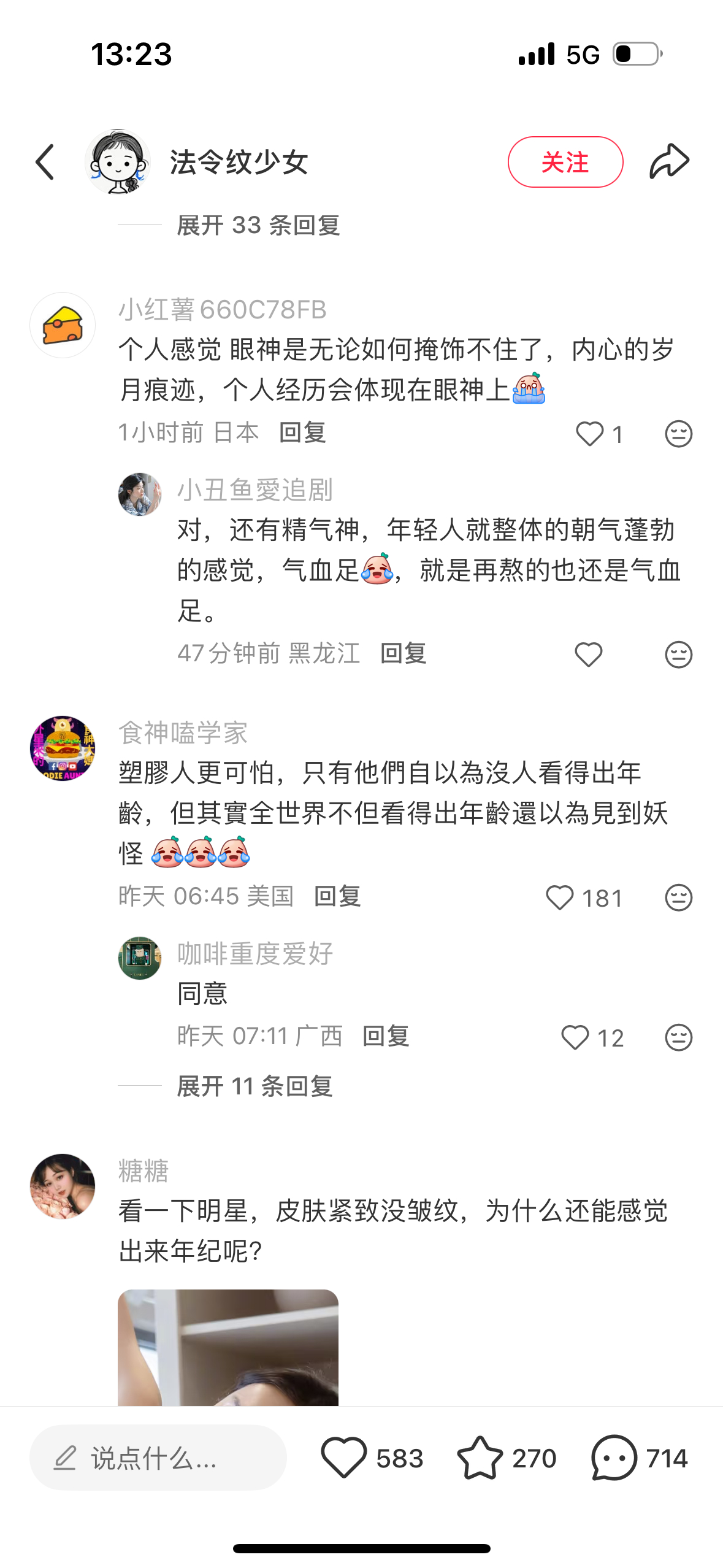This screenshot has height=1568, width=723.
Task: Open the share arrow icon
Action: 669,161
